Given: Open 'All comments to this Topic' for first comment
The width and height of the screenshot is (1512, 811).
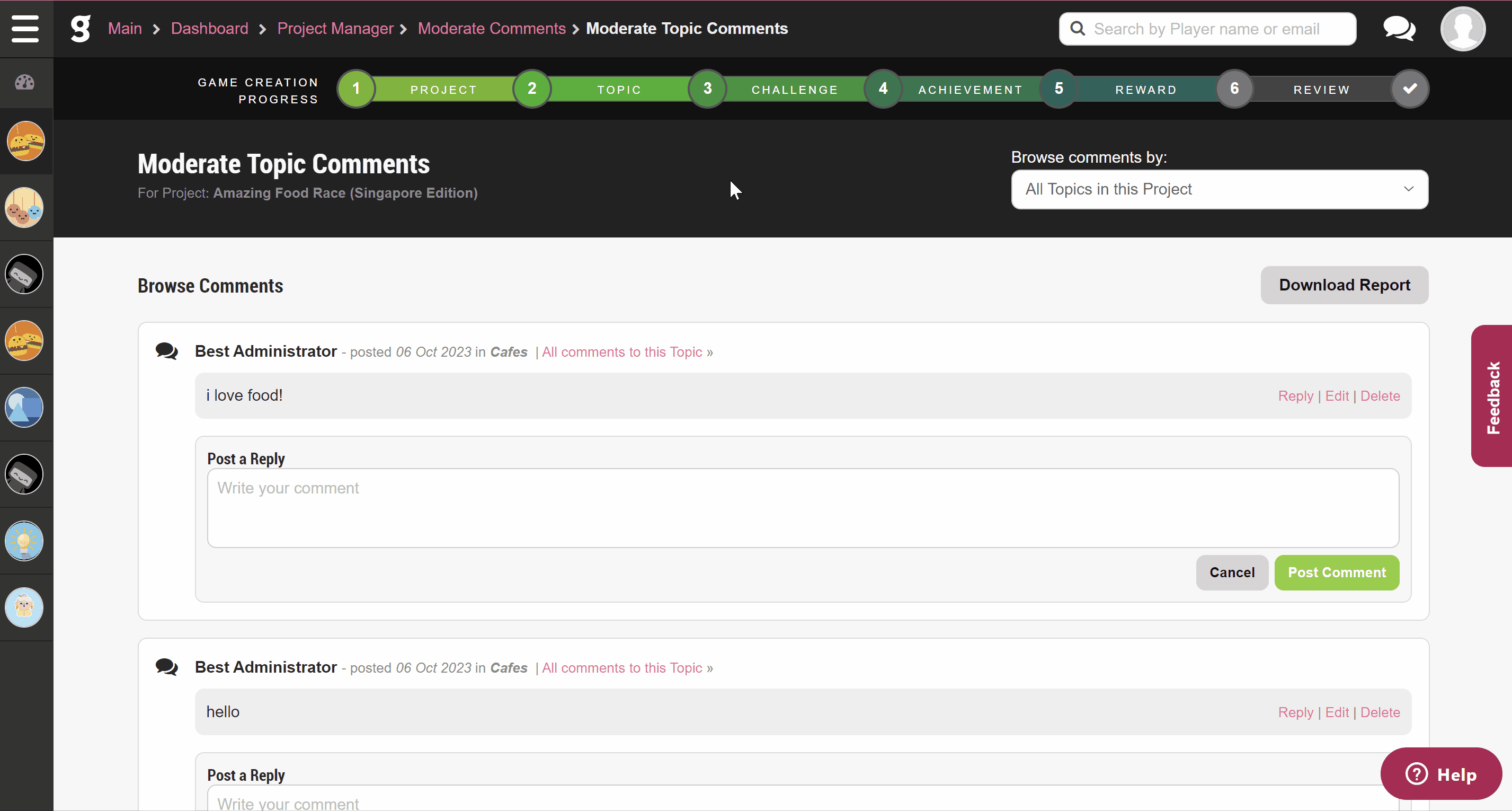Looking at the screenshot, I should [621, 352].
